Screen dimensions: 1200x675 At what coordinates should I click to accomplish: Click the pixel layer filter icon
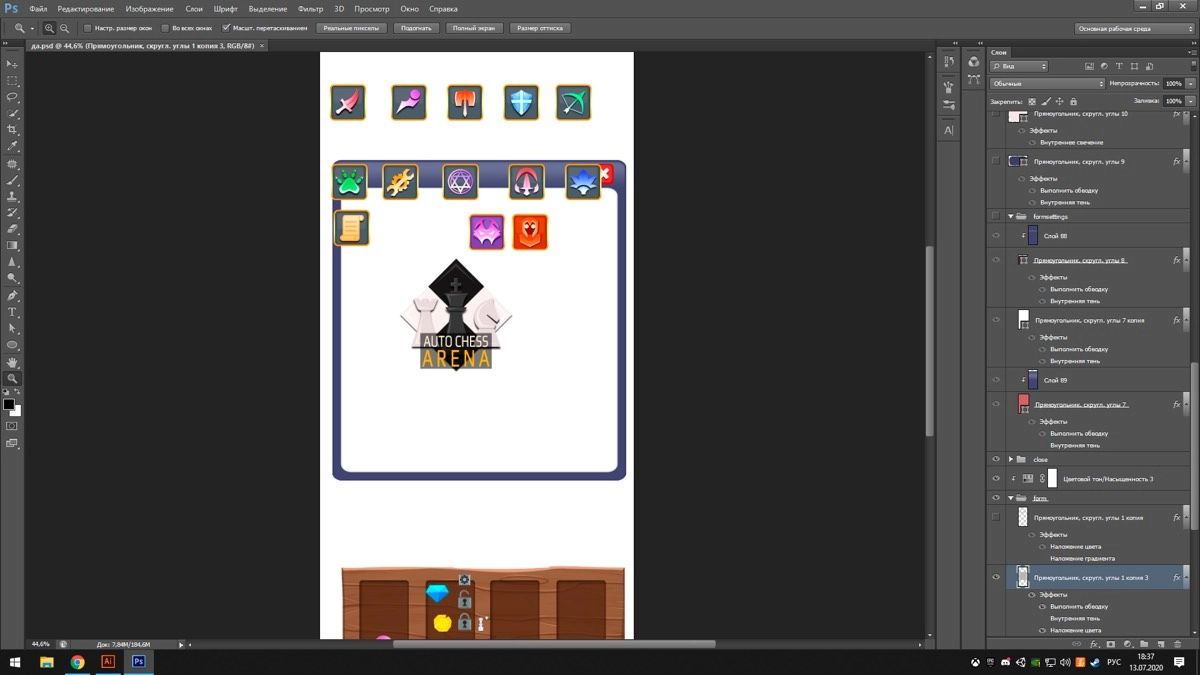point(1089,66)
